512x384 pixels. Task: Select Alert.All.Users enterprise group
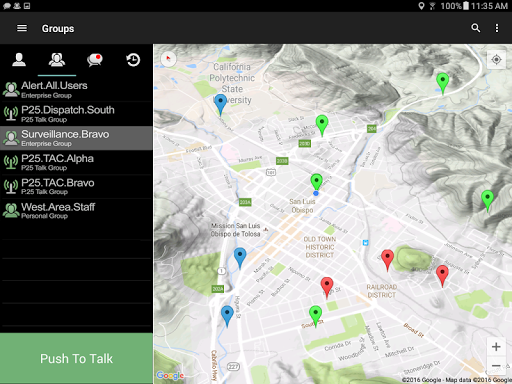coord(76,90)
